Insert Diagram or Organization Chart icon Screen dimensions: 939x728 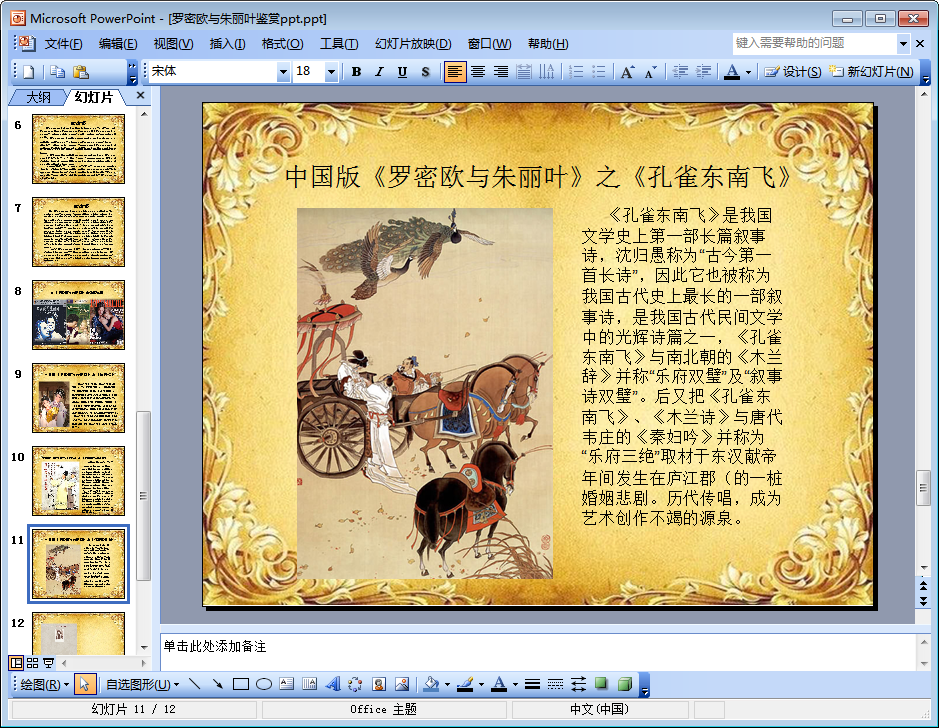pos(355,684)
